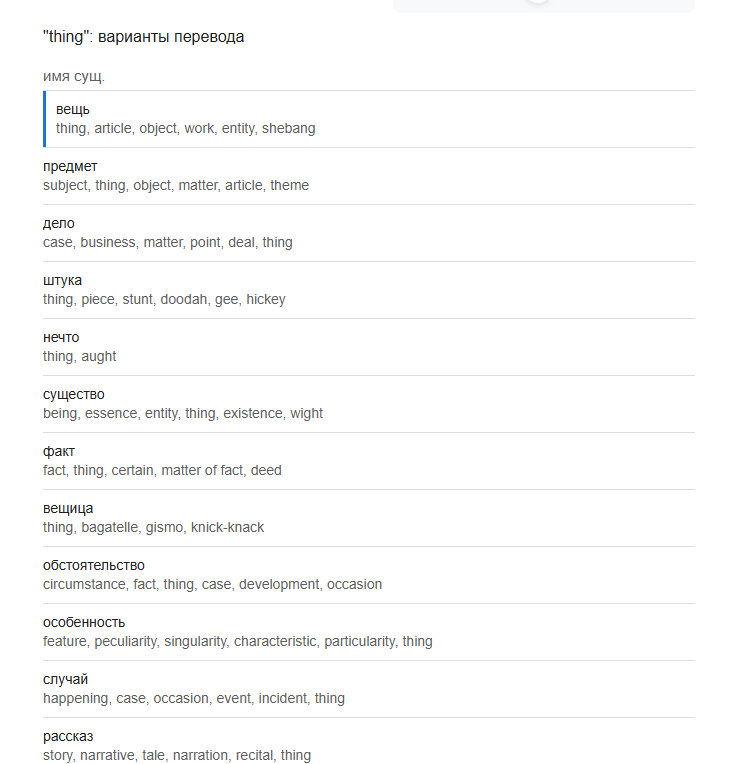Image resolution: width=743 pixels, height=764 pixels.
Task: Click the synonym shebang
Action: [x=288, y=129]
